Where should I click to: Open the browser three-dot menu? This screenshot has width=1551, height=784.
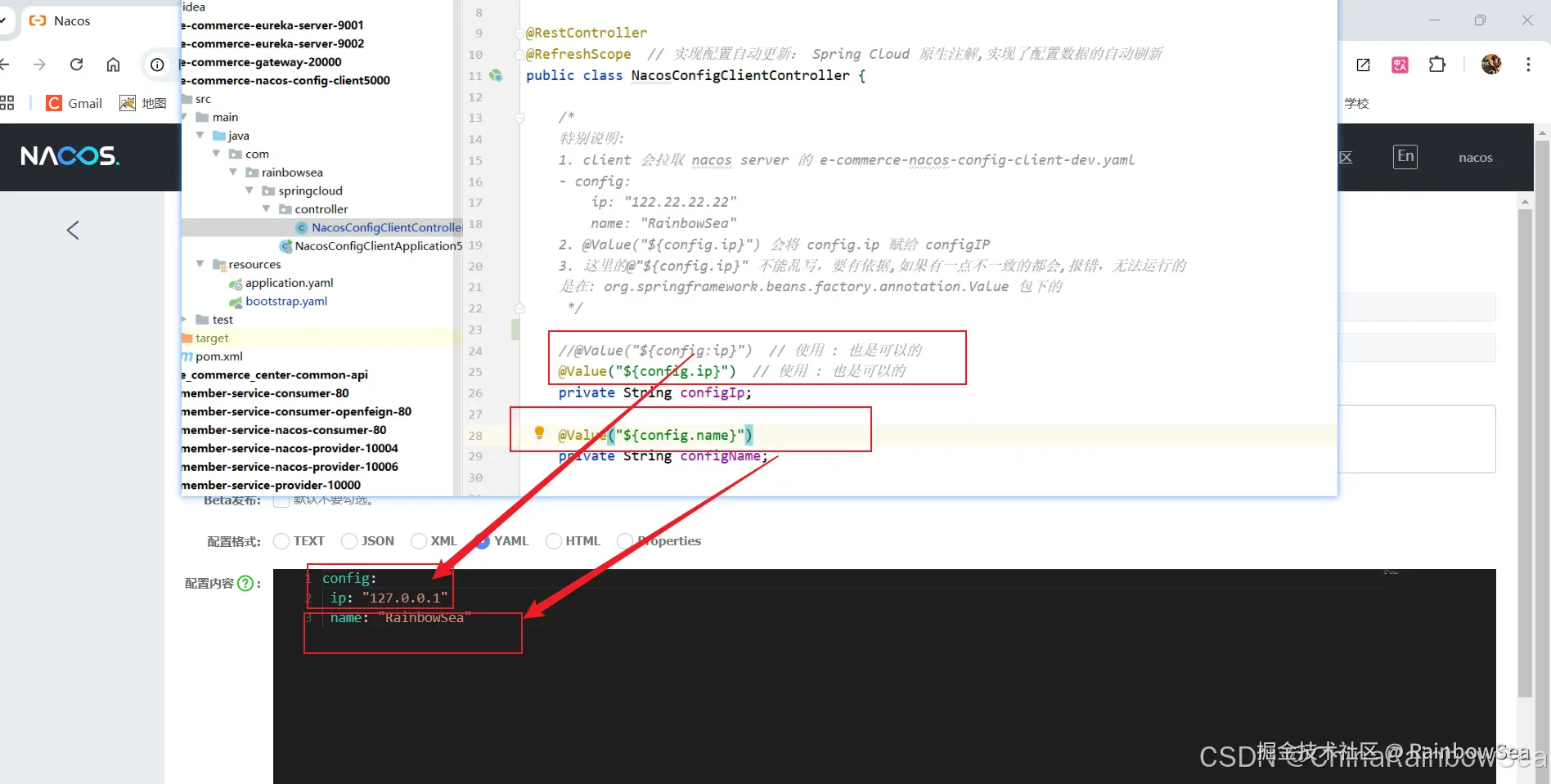click(1528, 65)
